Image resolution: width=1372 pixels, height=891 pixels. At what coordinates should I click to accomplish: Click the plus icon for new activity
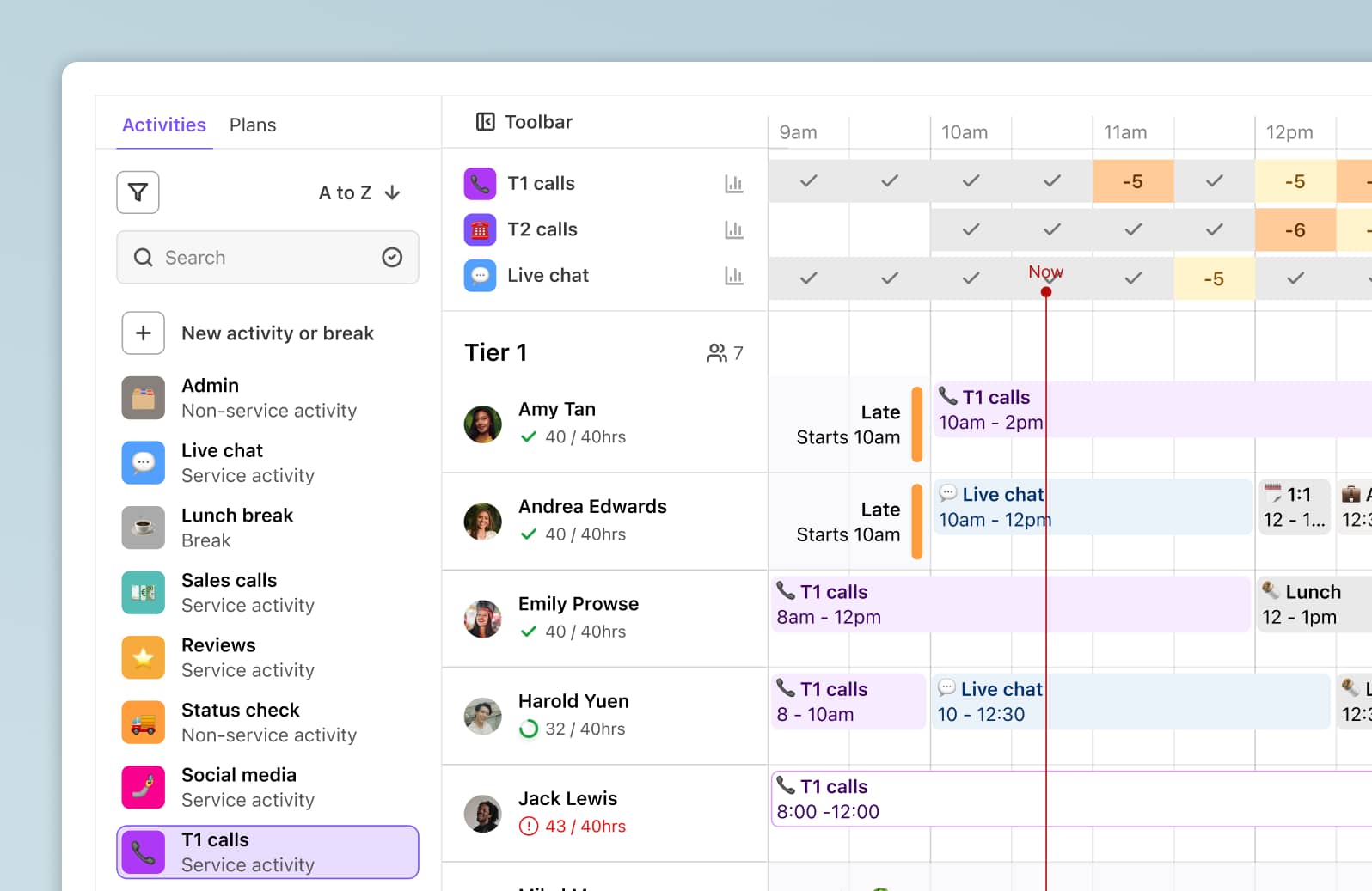(x=144, y=333)
